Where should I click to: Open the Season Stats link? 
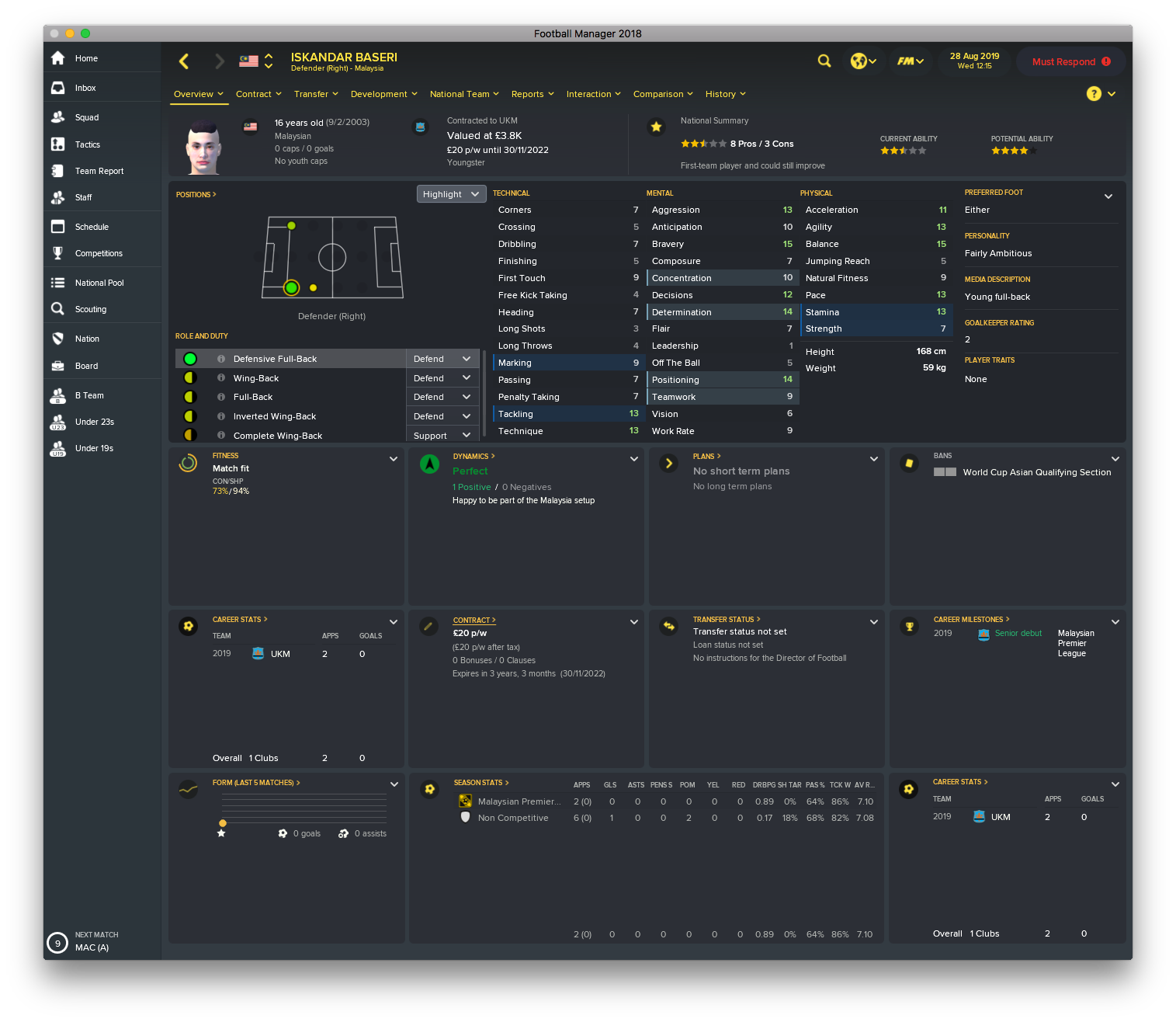481,783
